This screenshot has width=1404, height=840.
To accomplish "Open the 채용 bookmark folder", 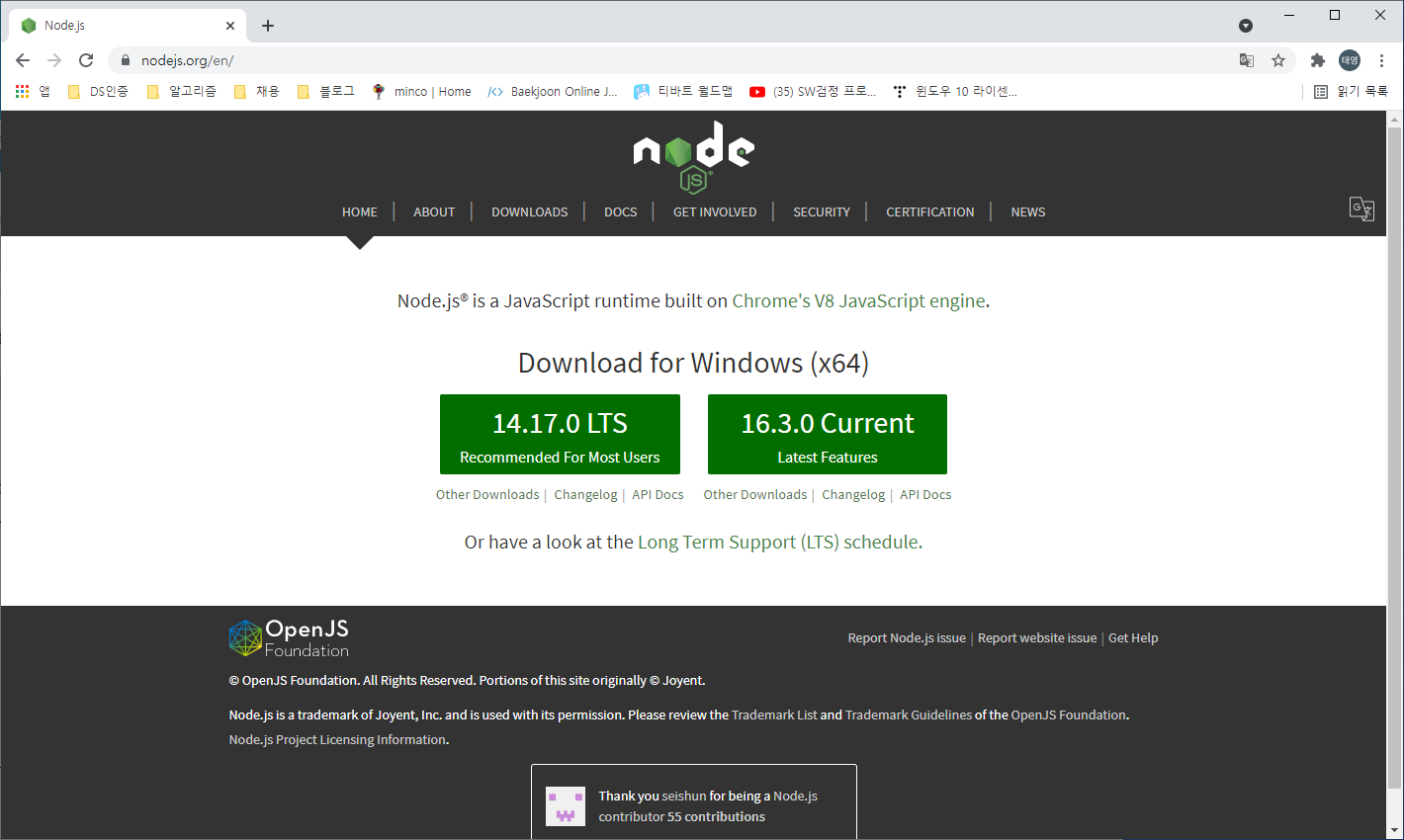I will pos(257,91).
